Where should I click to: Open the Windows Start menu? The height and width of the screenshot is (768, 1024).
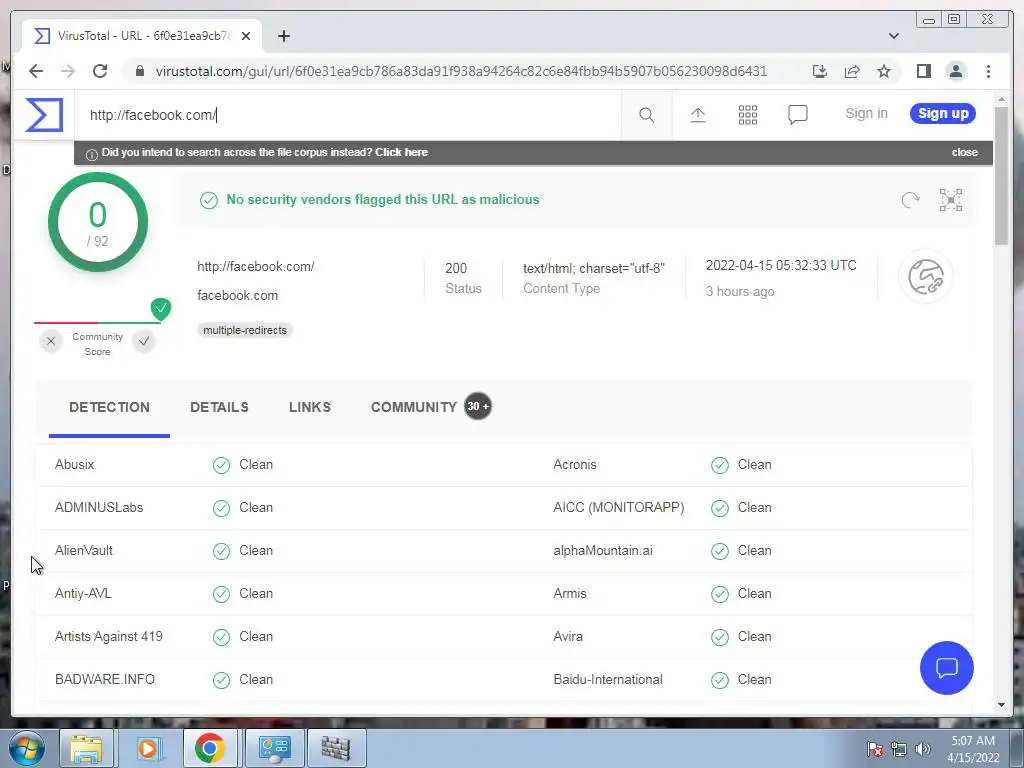tap(26, 748)
